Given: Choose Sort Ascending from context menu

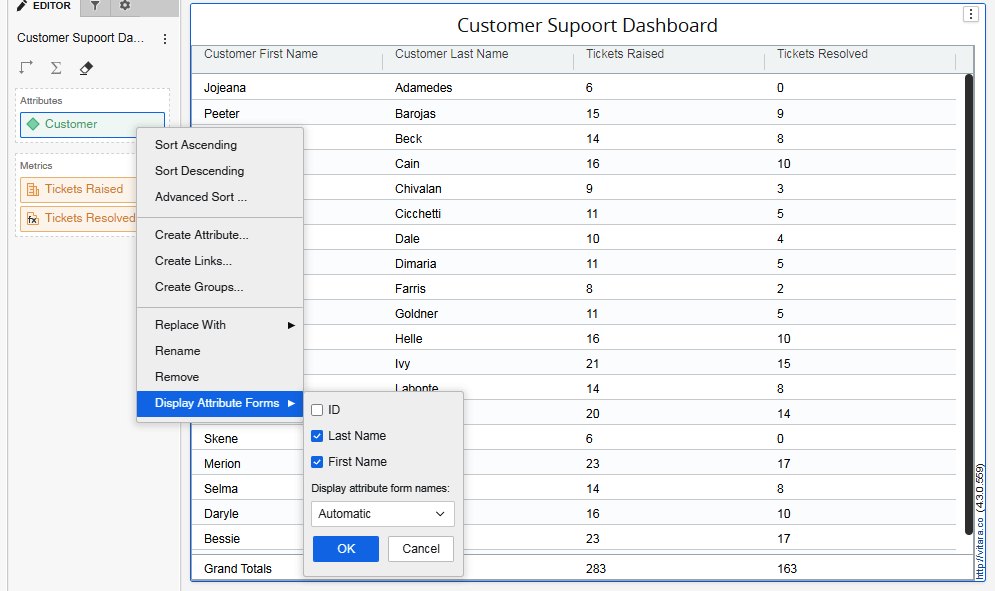Looking at the screenshot, I should 196,144.
